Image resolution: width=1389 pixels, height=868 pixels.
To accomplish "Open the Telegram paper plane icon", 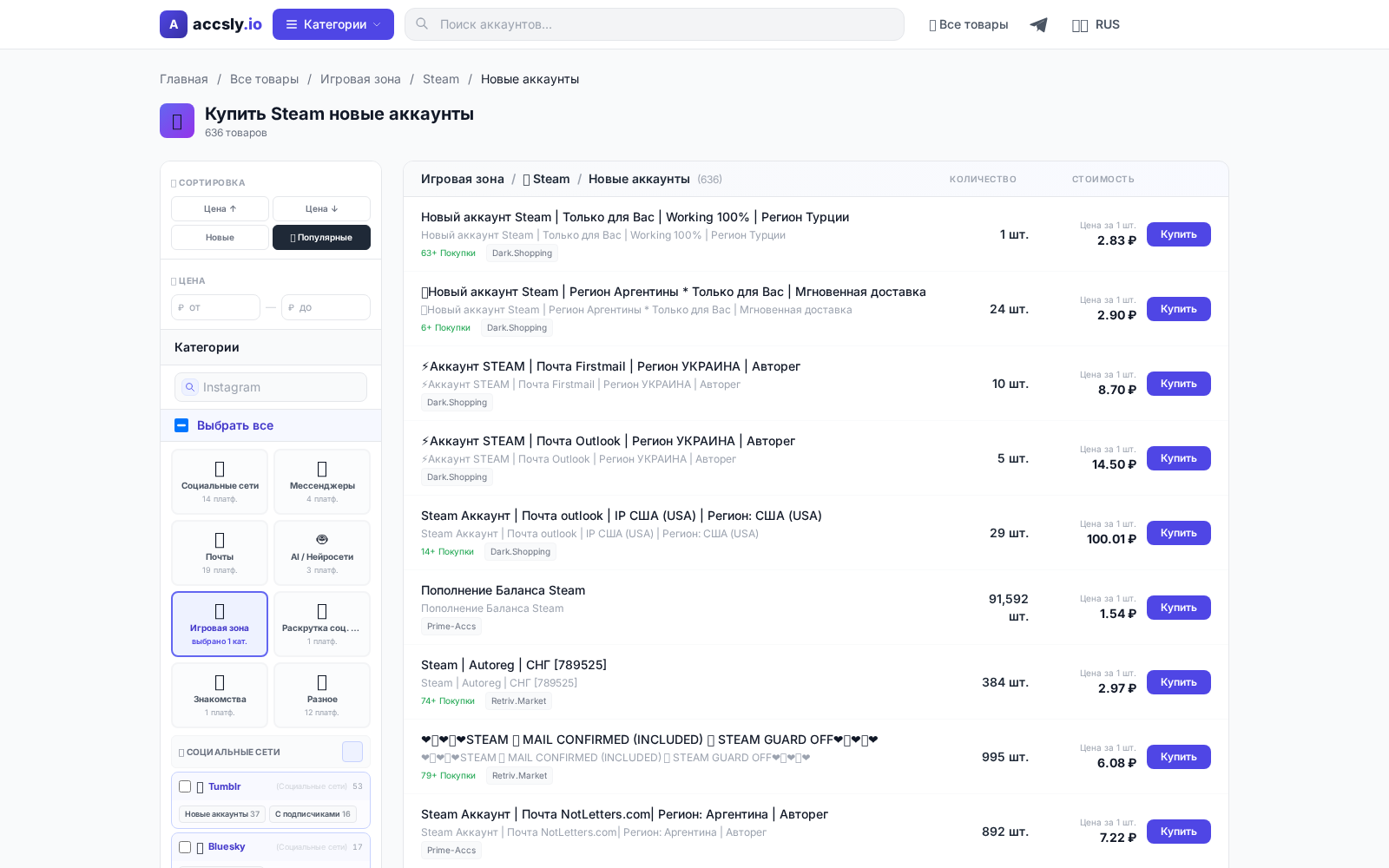I will [x=1038, y=24].
